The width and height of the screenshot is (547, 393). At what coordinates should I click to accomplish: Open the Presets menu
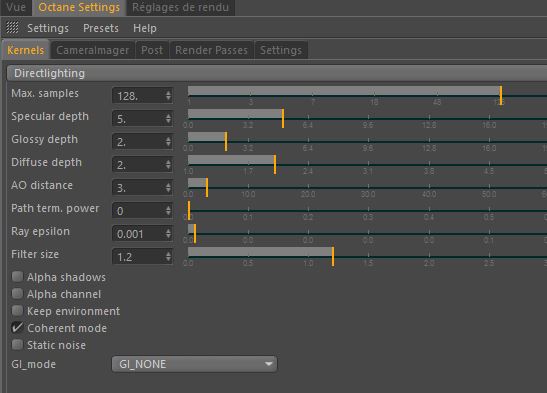pyautogui.click(x=101, y=28)
